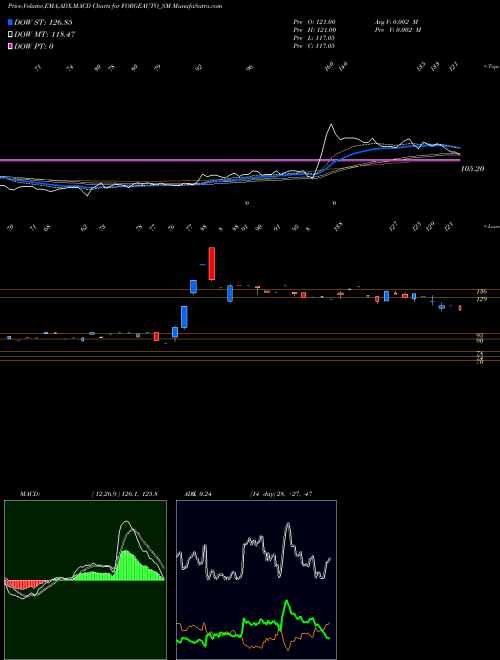Screen dimensions: 500x660
Task: Click the green +DI line peak in ADX panel
Action: point(287,602)
